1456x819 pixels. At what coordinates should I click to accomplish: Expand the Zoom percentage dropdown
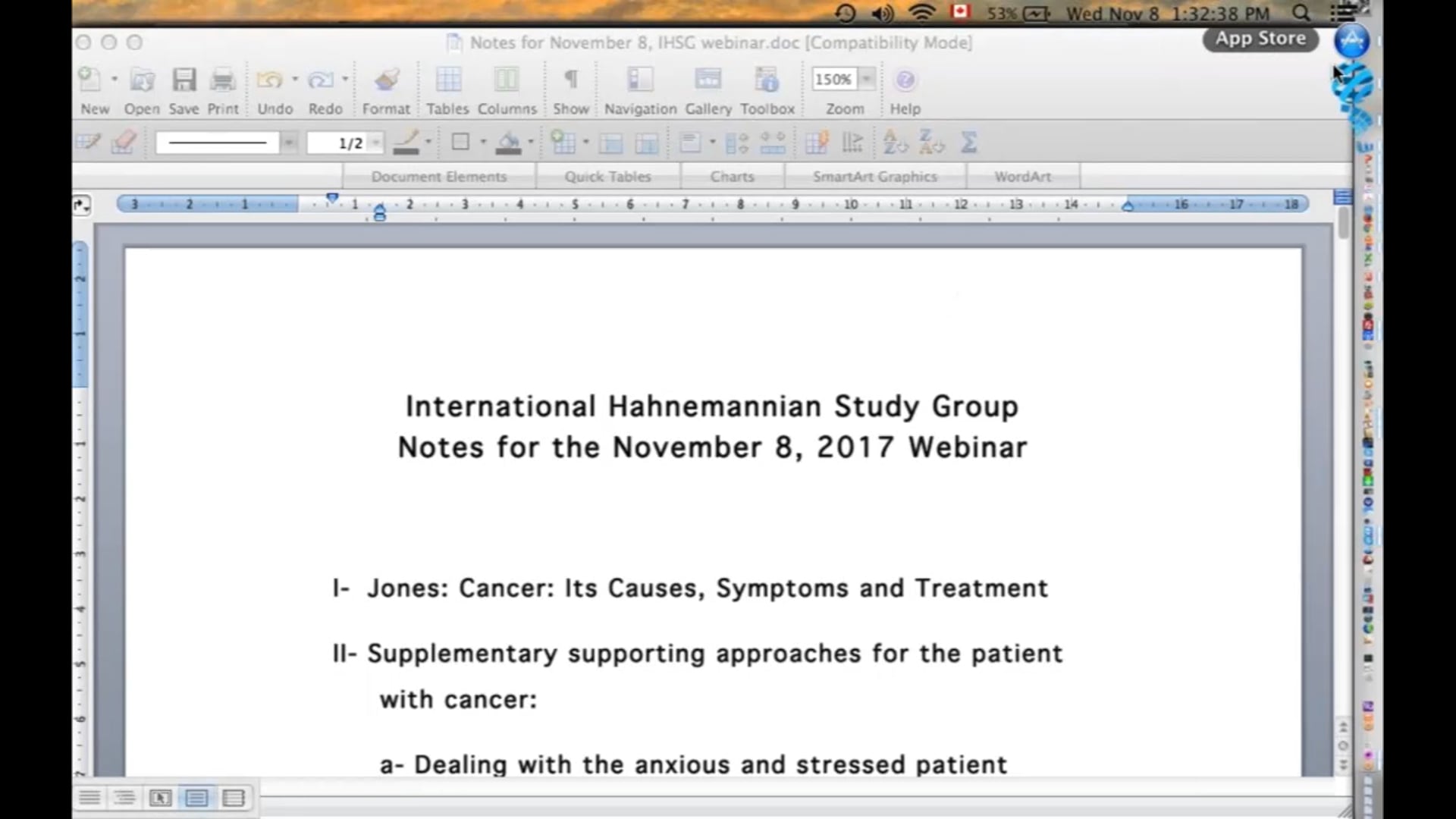tap(867, 79)
